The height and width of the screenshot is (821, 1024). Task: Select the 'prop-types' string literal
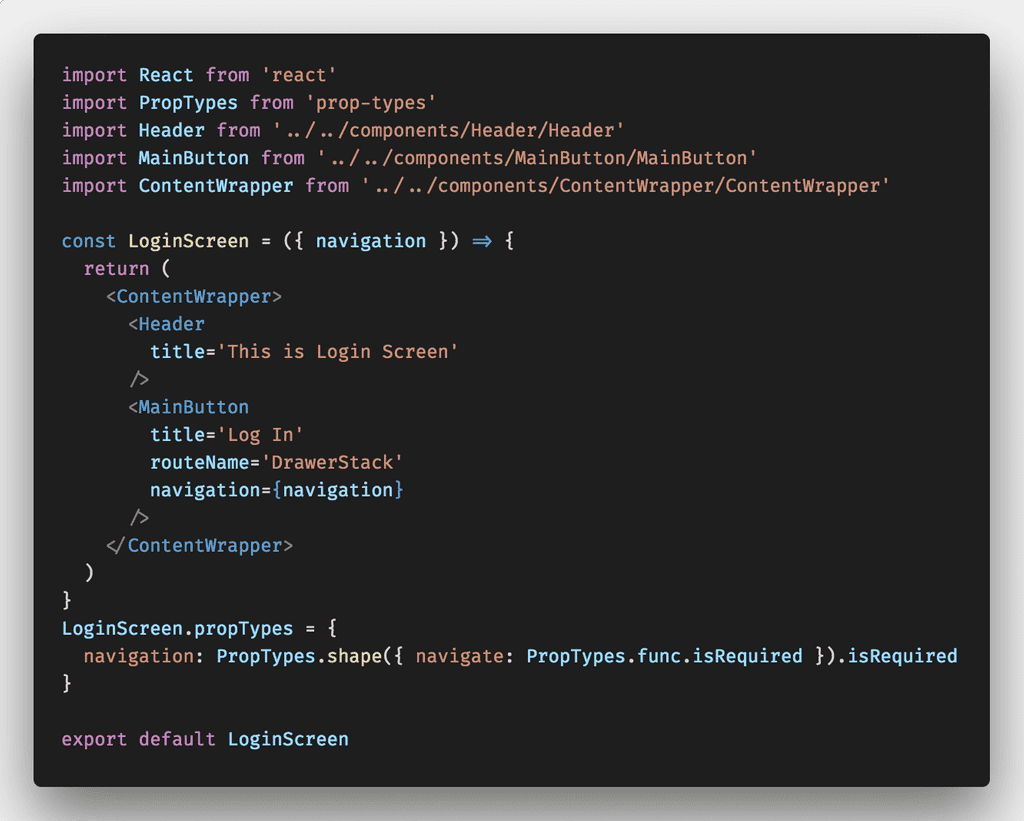click(370, 103)
